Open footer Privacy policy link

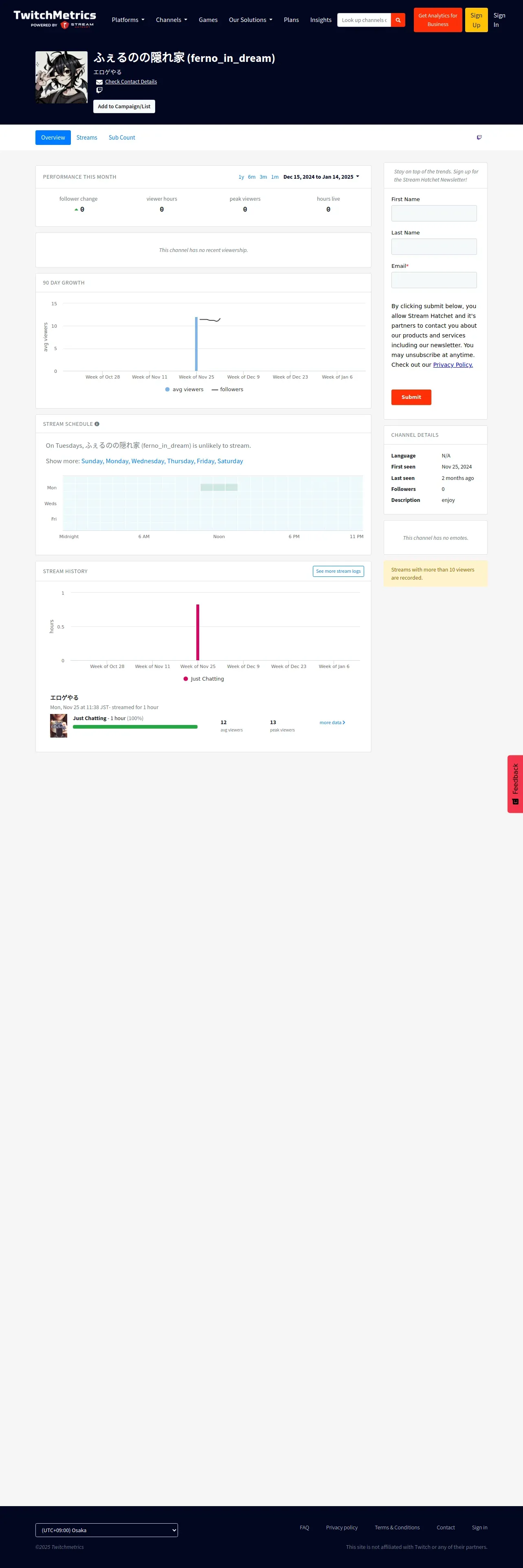342,1527
